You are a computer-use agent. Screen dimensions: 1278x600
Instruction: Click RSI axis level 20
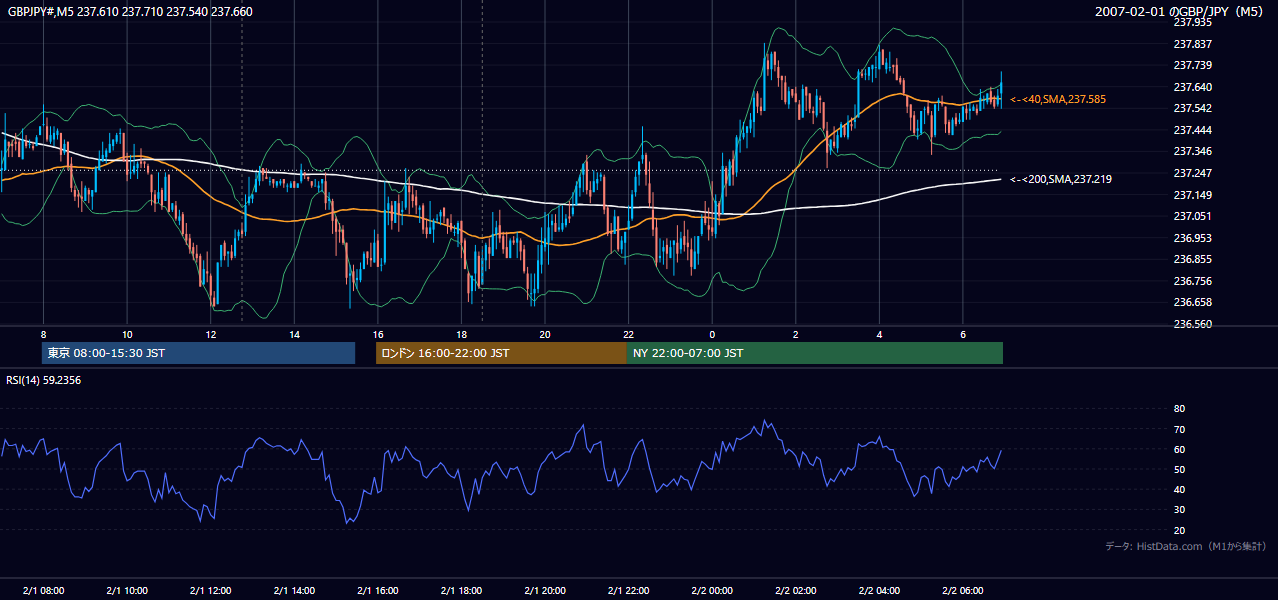pyautogui.click(x=1179, y=531)
